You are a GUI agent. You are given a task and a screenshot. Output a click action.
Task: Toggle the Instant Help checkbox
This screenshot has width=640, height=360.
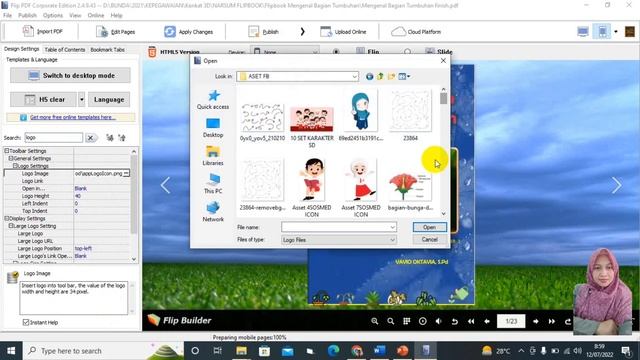[x=26, y=322]
